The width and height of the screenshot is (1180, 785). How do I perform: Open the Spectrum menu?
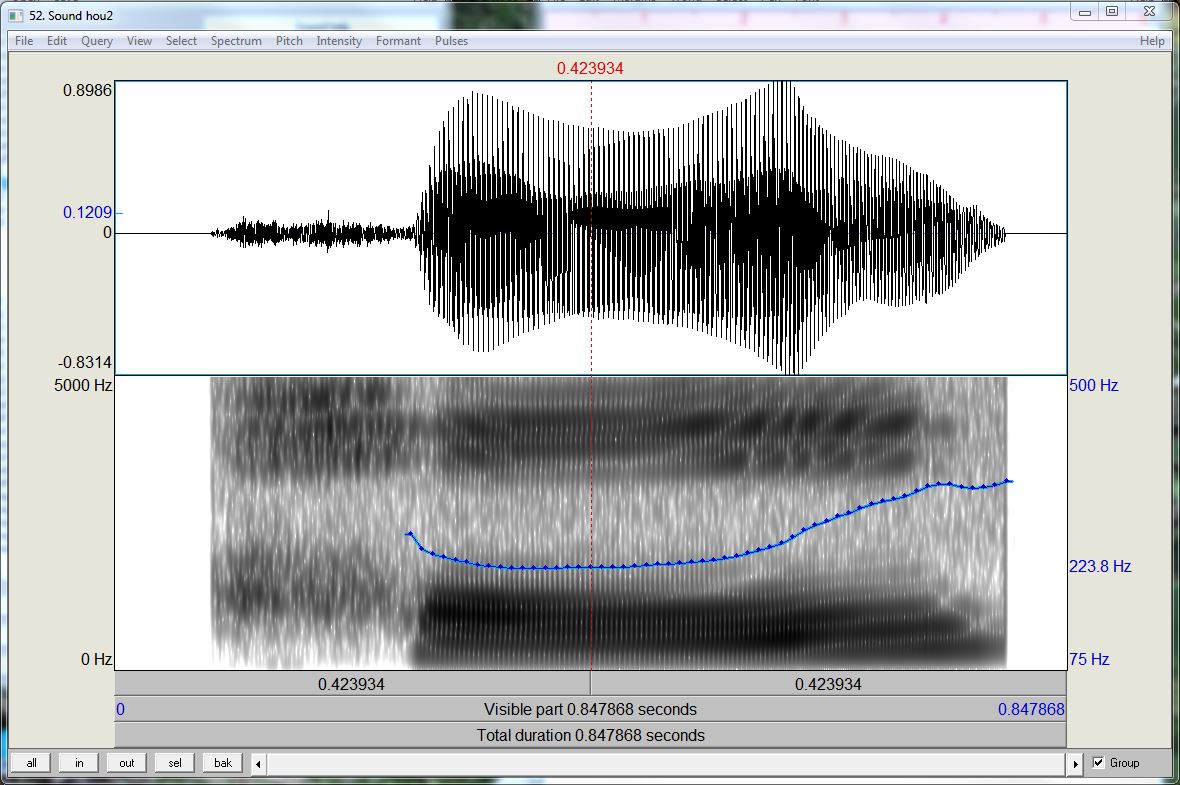236,41
